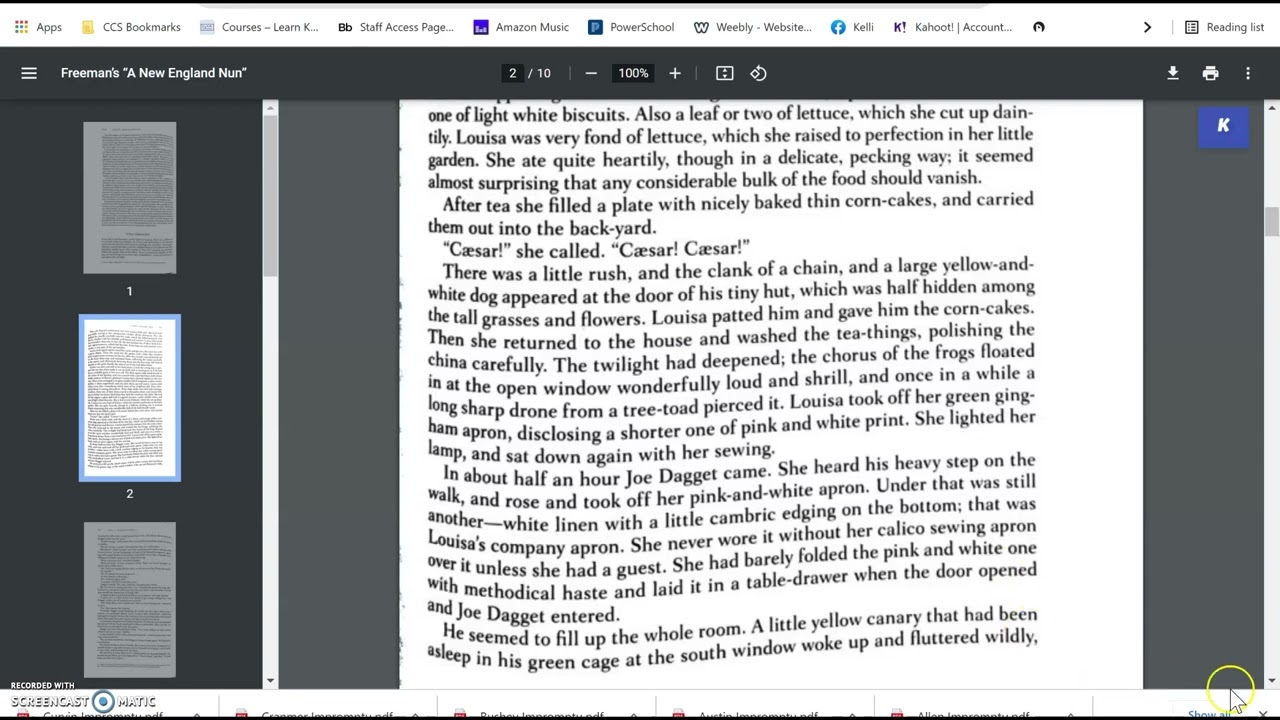Screen dimensions: 1280x720
Task: Click the blue K extension badge
Action: coord(1223,125)
